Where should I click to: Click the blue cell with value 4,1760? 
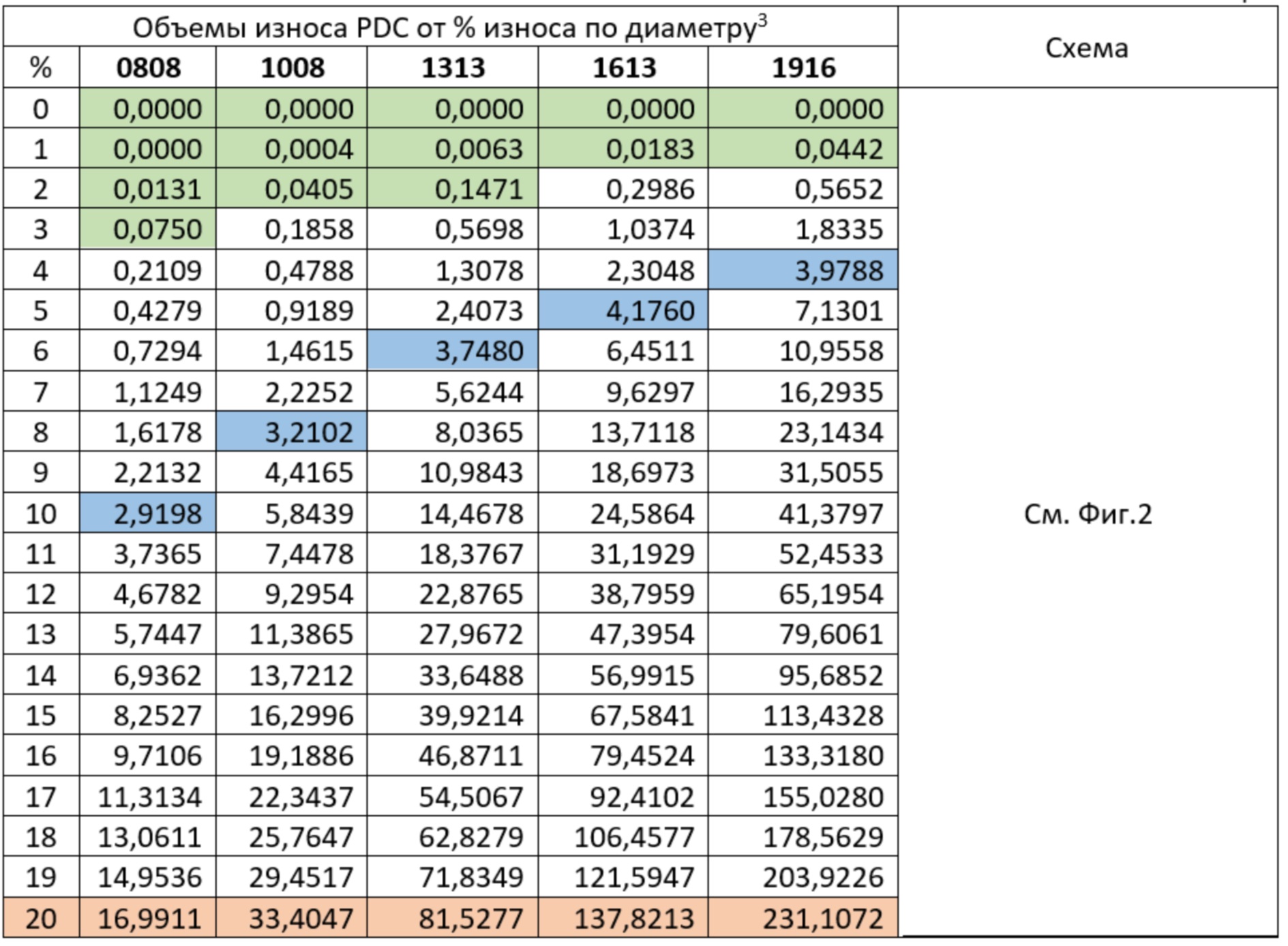coord(623,311)
